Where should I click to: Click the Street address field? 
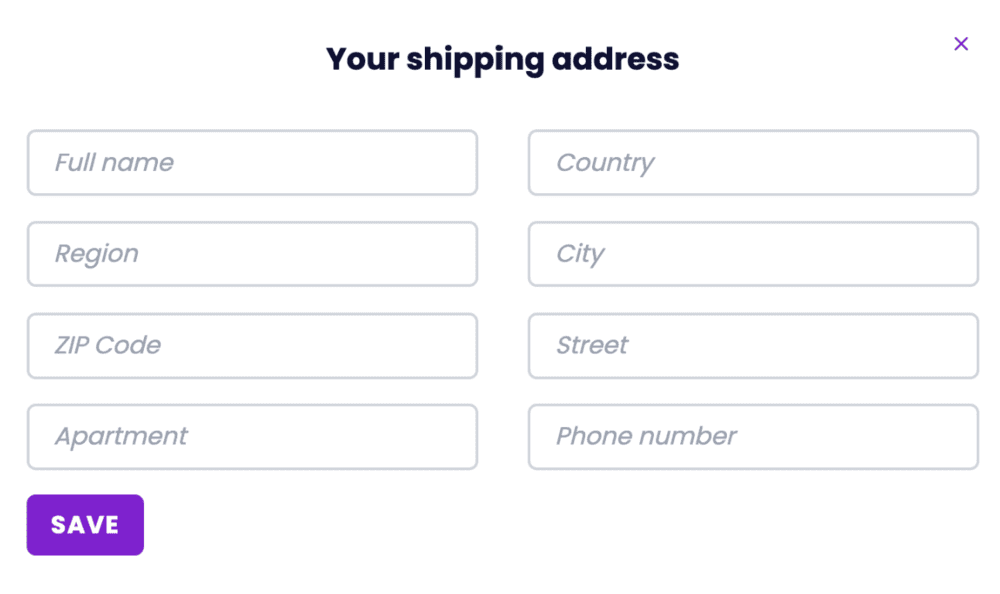[753, 346]
